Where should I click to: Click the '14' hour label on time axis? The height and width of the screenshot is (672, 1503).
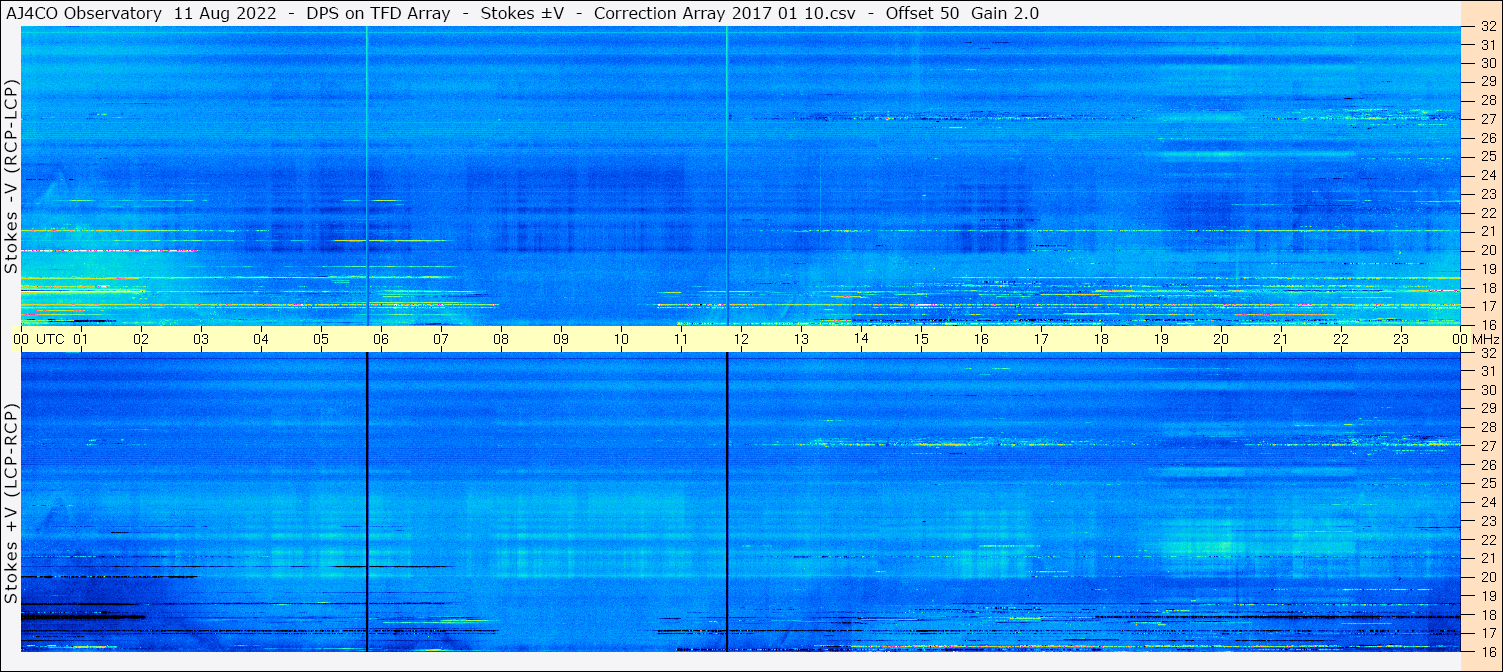pyautogui.click(x=861, y=338)
